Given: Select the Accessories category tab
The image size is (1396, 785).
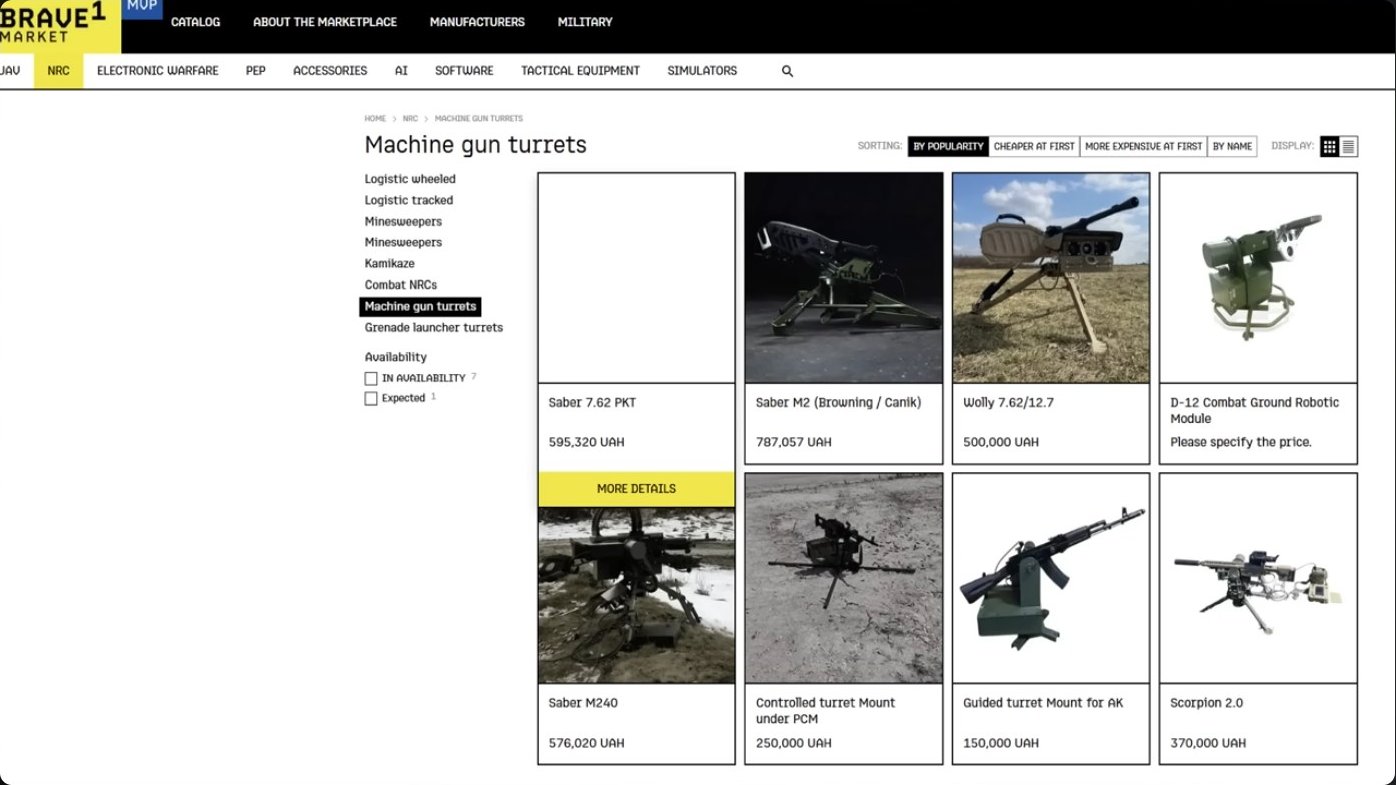Looking at the screenshot, I should pos(330,71).
